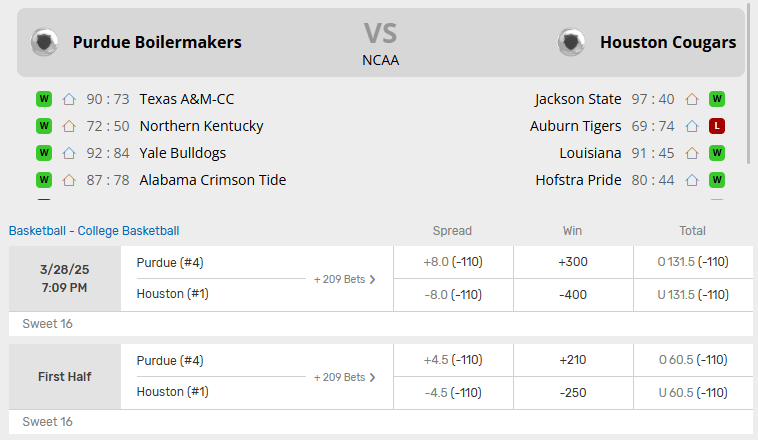Select Over 131.5 total points
Viewport: 758px width, 440px height.
[693, 262]
